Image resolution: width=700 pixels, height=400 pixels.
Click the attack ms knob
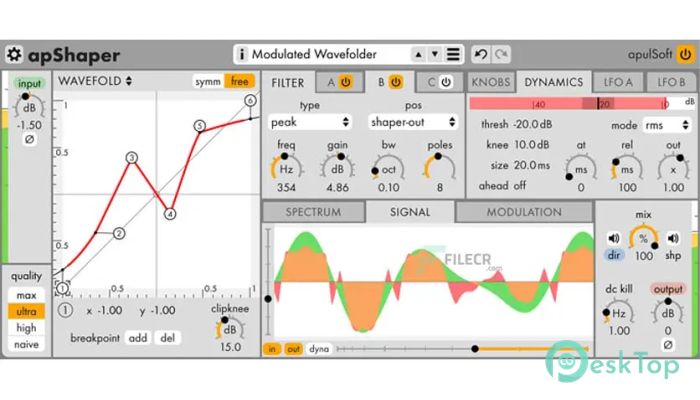[581, 169]
